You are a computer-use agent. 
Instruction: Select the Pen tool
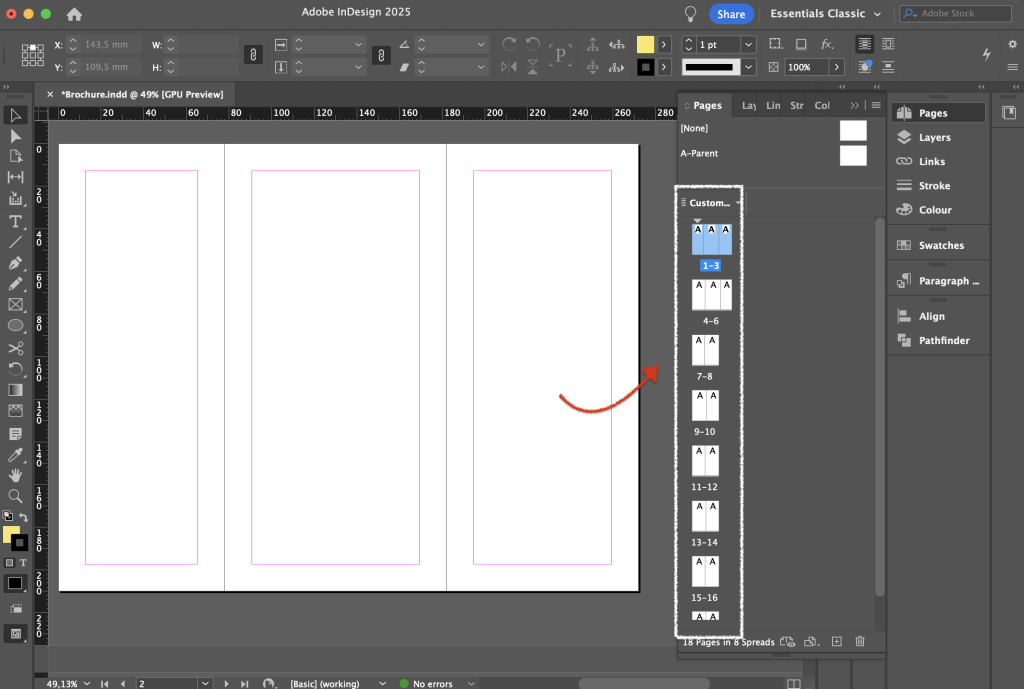(x=15, y=263)
